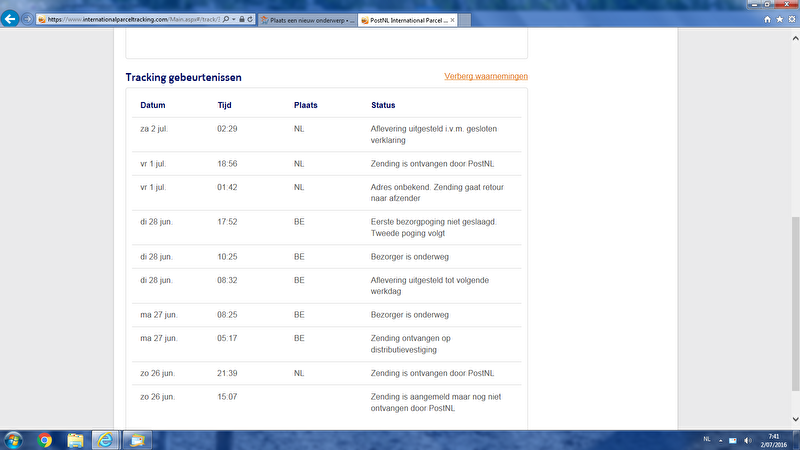The height and width of the screenshot is (450, 800).
Task: Click the browser forward button
Action: click(27, 18)
